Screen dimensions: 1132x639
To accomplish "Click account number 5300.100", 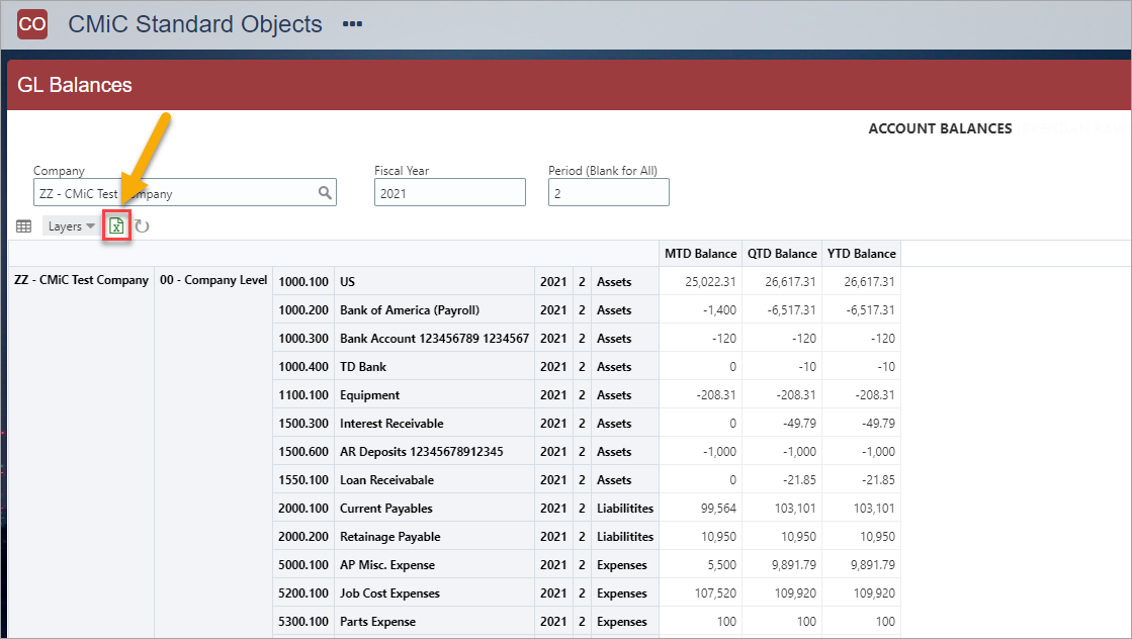I will (303, 622).
